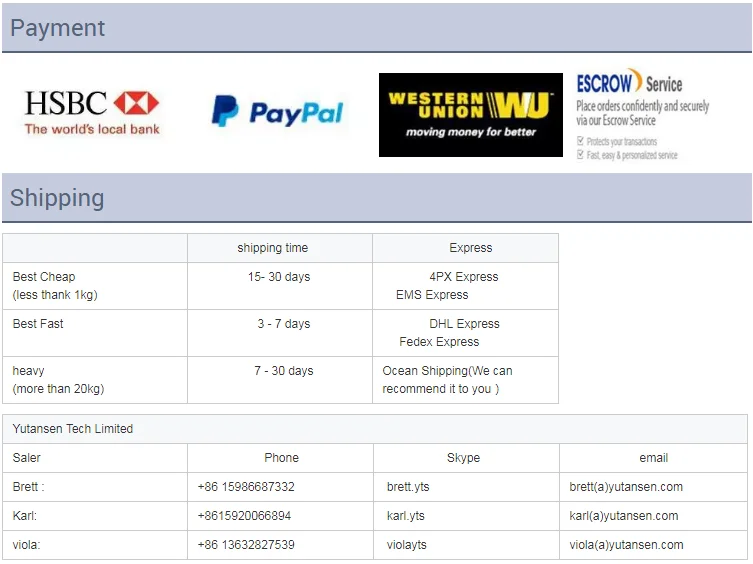Click the 'Fedex Express' text
753x564 pixels.
pos(439,342)
